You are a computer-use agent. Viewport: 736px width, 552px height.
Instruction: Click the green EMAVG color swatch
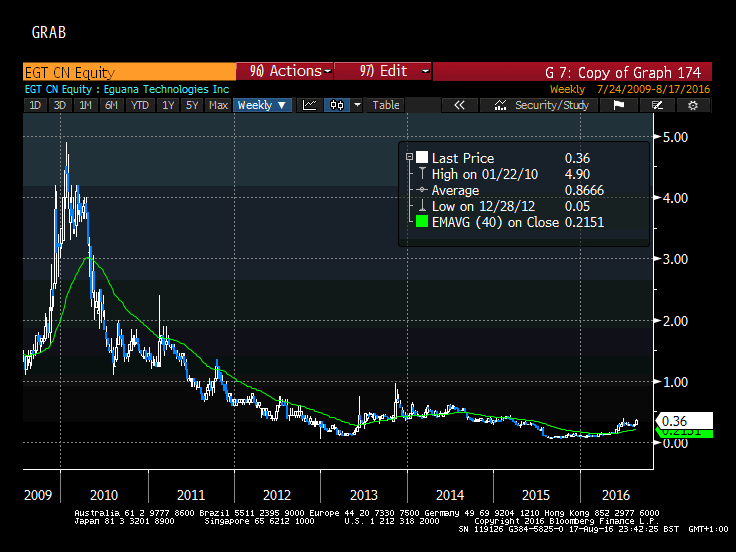point(422,222)
